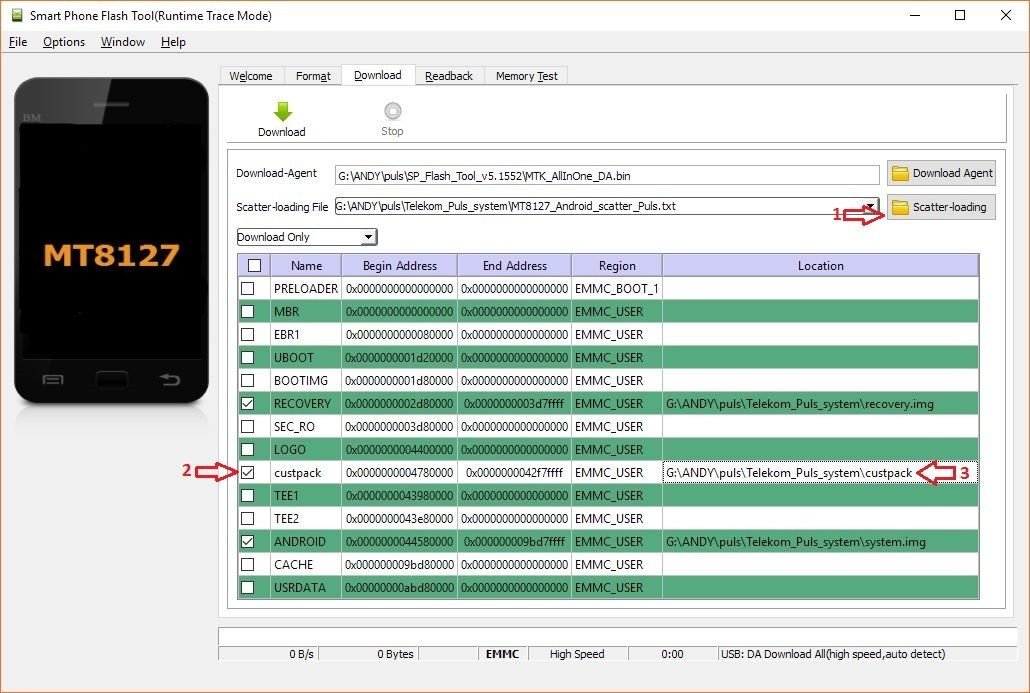
Task: Open the Memory Test tab
Action: (x=526, y=76)
